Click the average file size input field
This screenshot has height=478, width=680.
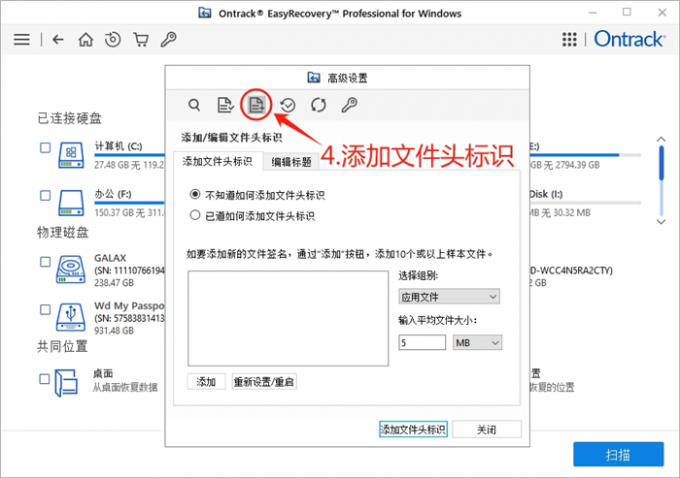tap(422, 343)
